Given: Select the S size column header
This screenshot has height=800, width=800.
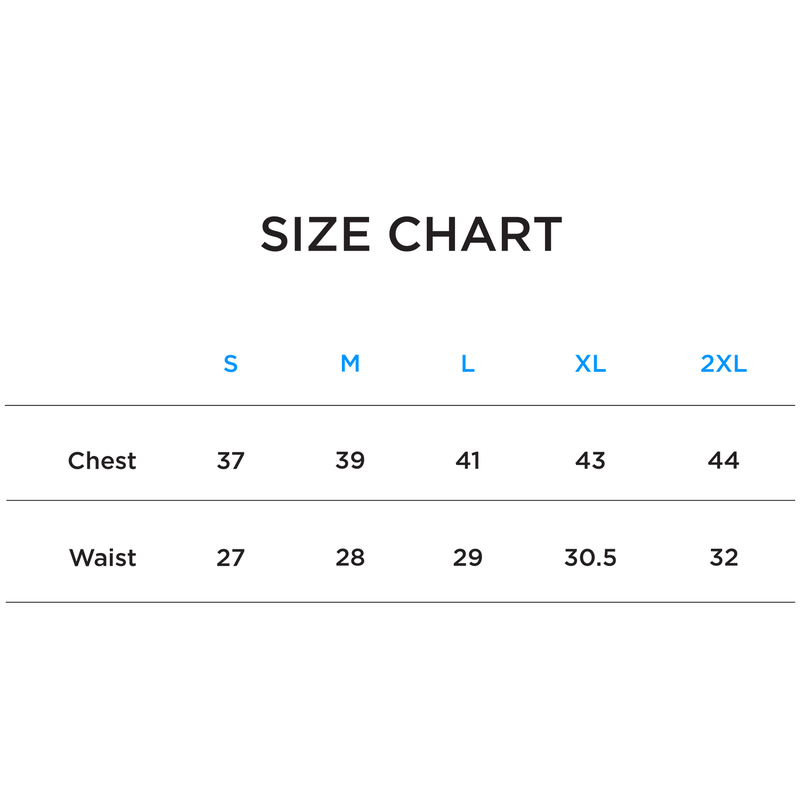Looking at the screenshot, I should click(230, 364).
